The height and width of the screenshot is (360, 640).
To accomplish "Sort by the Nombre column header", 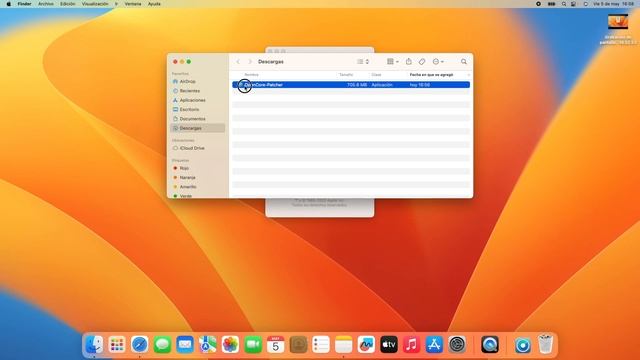I will click(x=251, y=75).
